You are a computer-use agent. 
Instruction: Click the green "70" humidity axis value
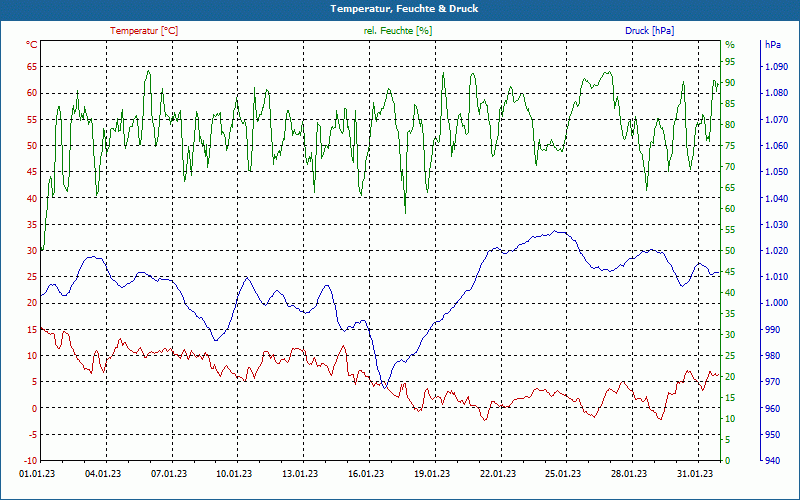pyautogui.click(x=730, y=167)
